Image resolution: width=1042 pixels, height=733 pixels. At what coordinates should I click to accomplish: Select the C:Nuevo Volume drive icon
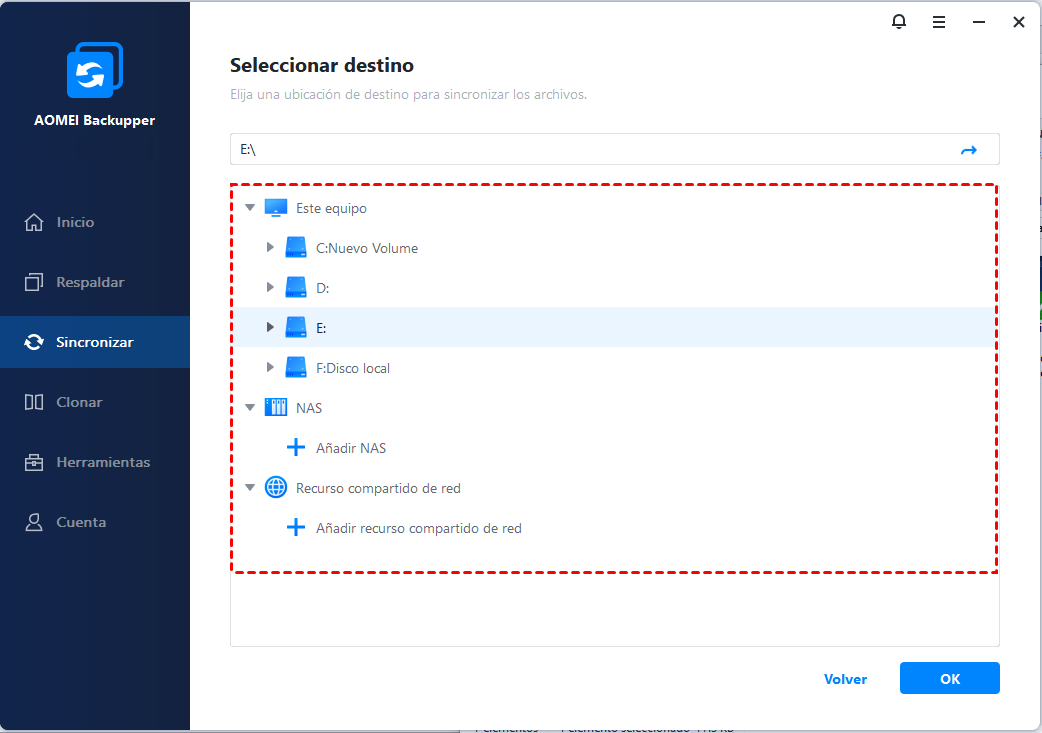tap(296, 248)
